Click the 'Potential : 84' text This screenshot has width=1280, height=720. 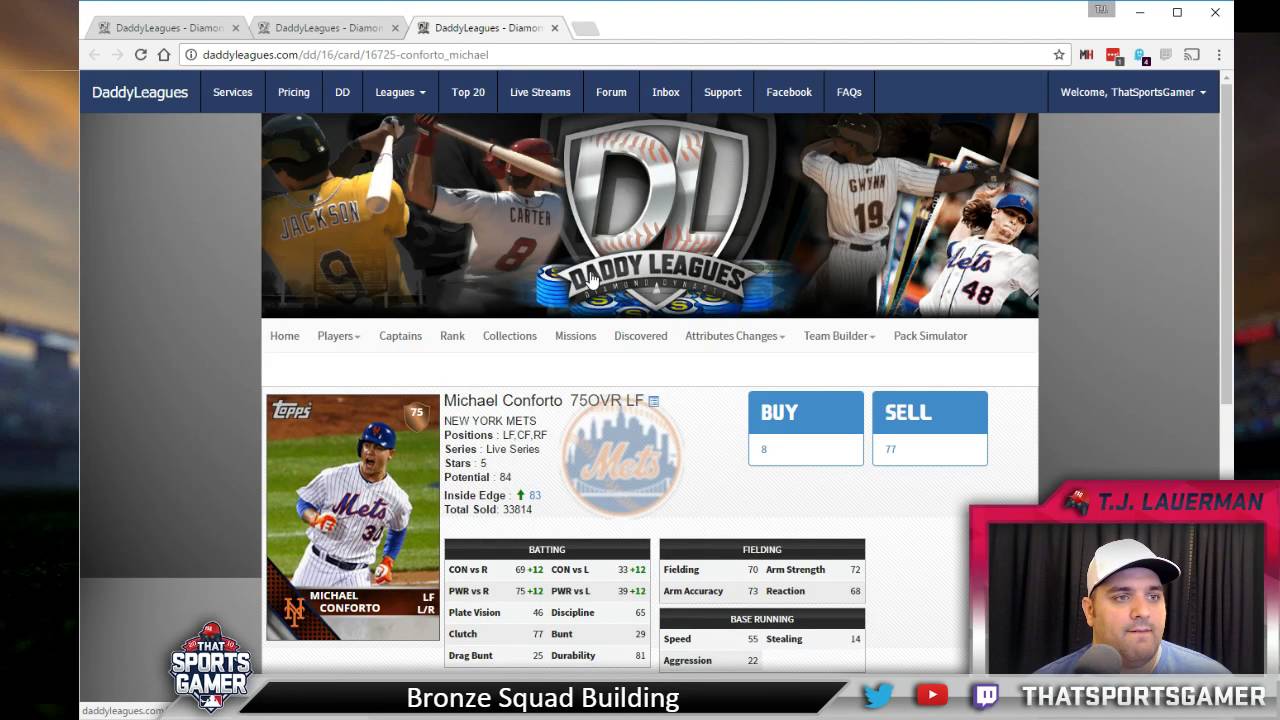click(478, 477)
